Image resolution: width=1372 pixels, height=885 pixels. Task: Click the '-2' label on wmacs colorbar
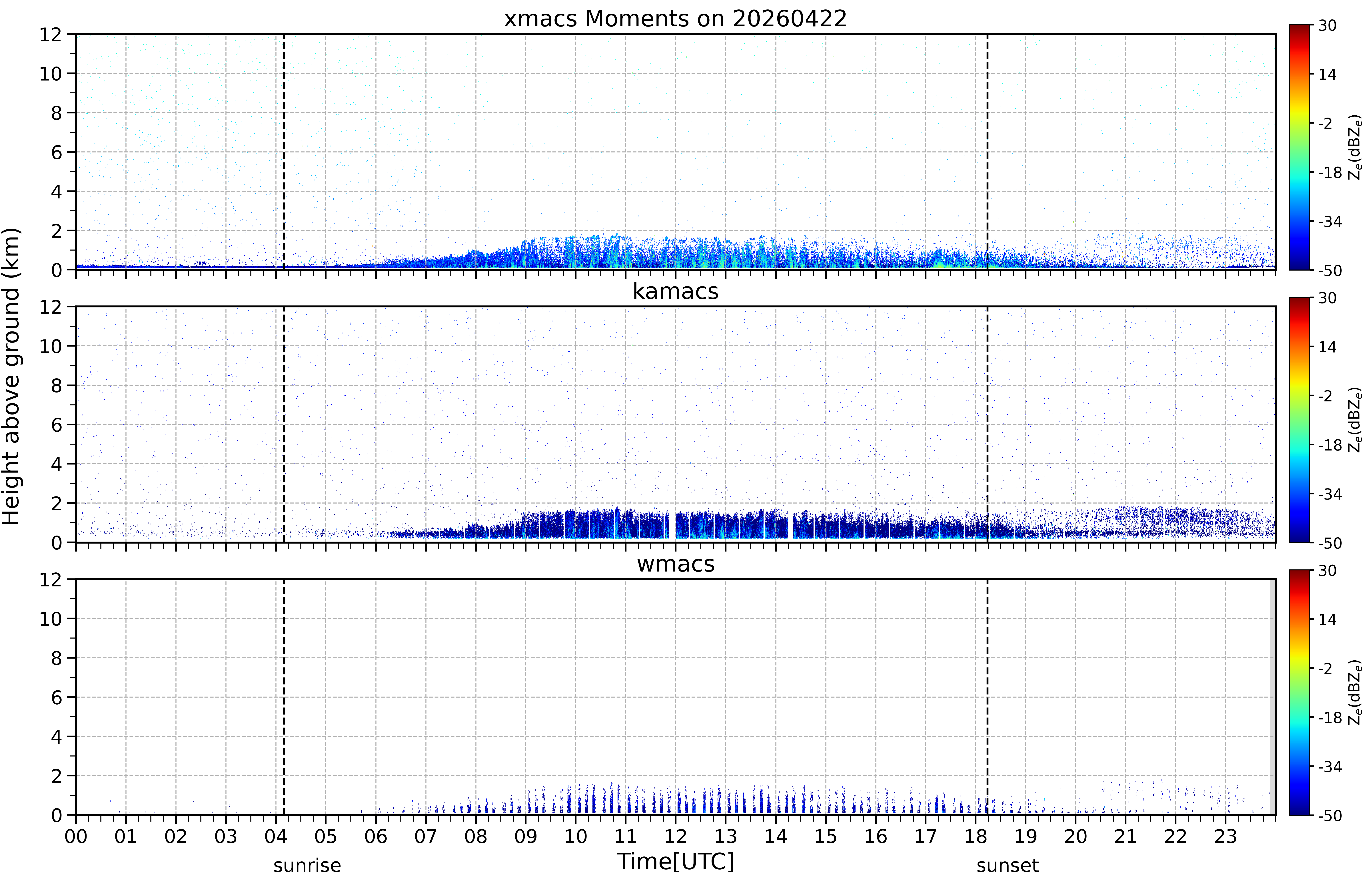1325,669
